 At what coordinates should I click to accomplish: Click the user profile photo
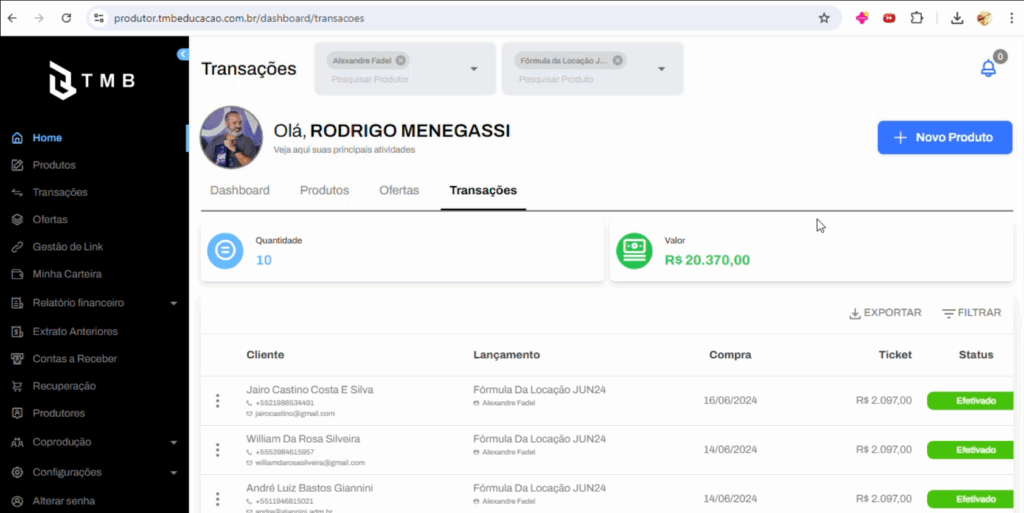click(231, 137)
